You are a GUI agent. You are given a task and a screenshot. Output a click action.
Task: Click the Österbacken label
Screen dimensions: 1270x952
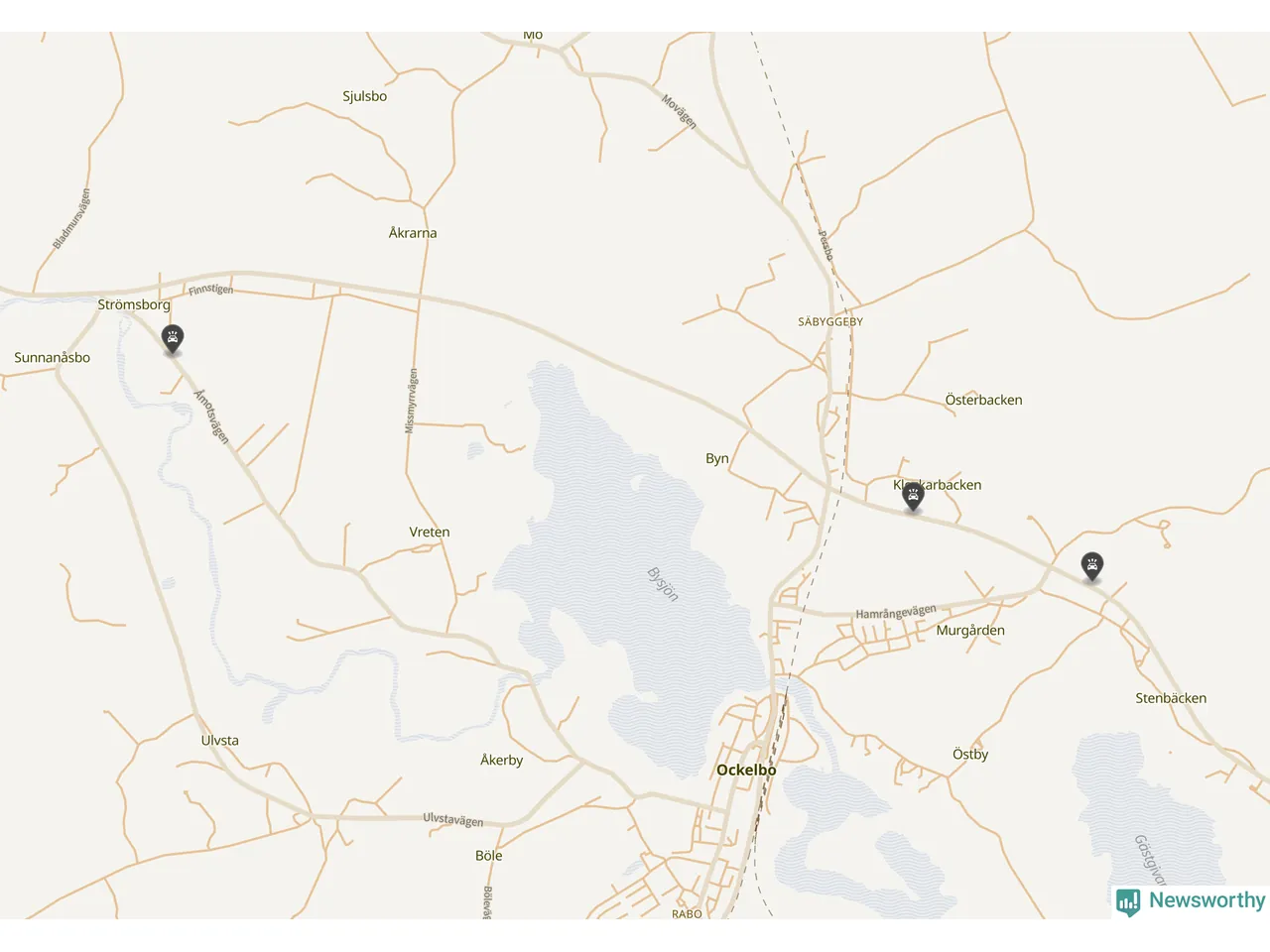pyautogui.click(x=983, y=400)
